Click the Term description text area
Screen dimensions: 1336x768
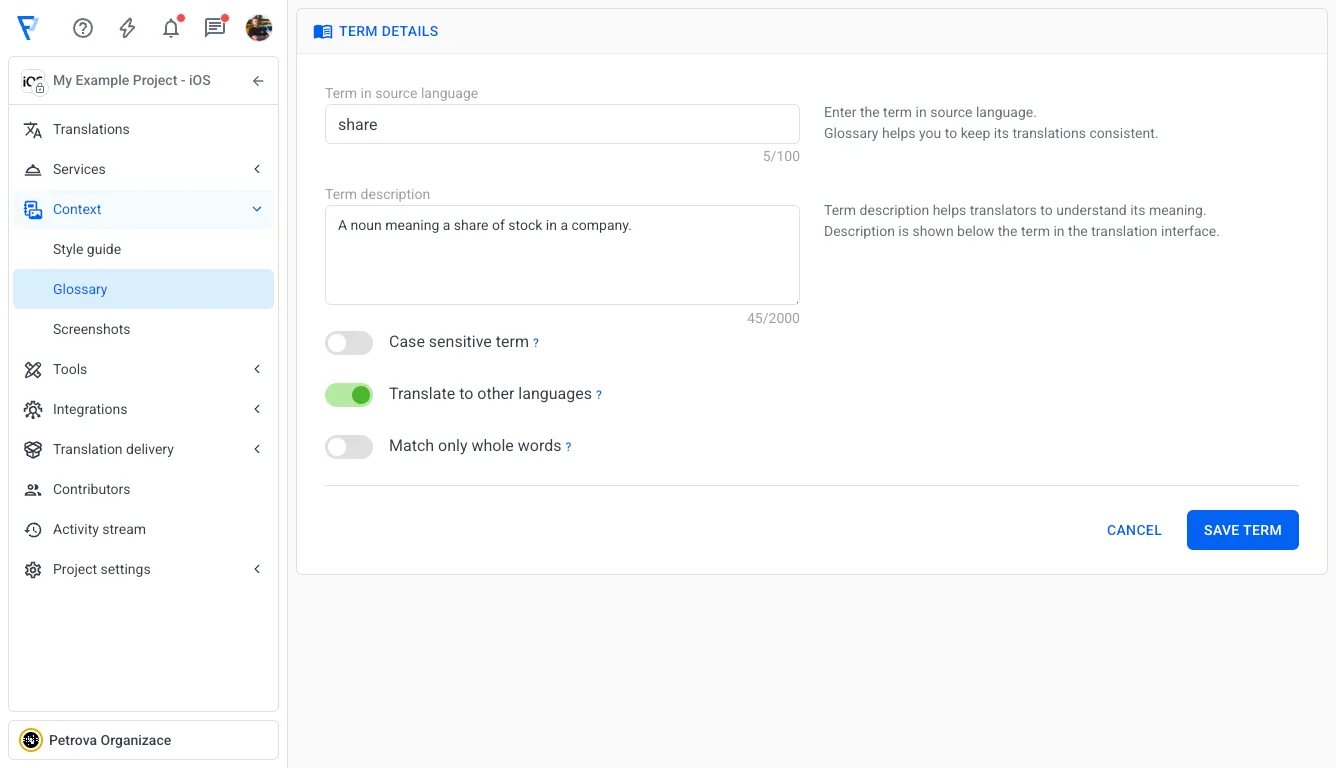pyautogui.click(x=562, y=255)
